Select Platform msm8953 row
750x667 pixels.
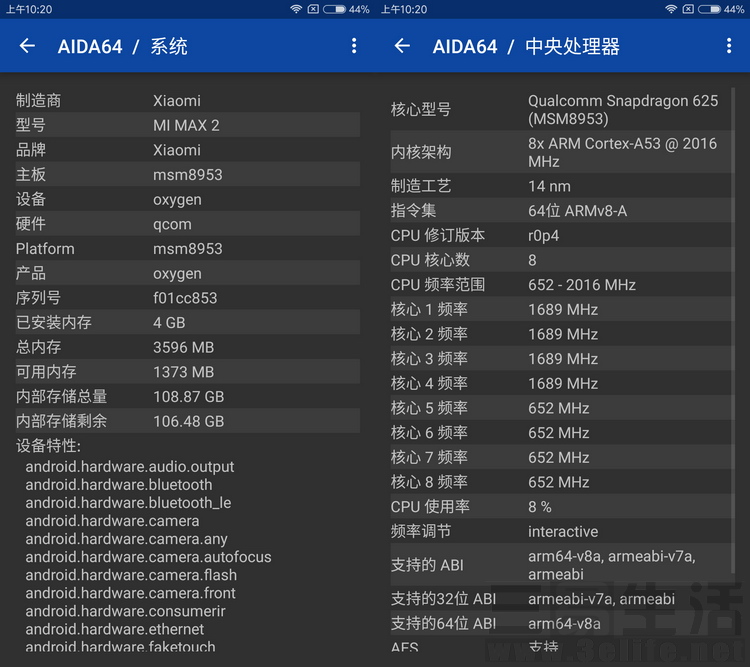(188, 248)
